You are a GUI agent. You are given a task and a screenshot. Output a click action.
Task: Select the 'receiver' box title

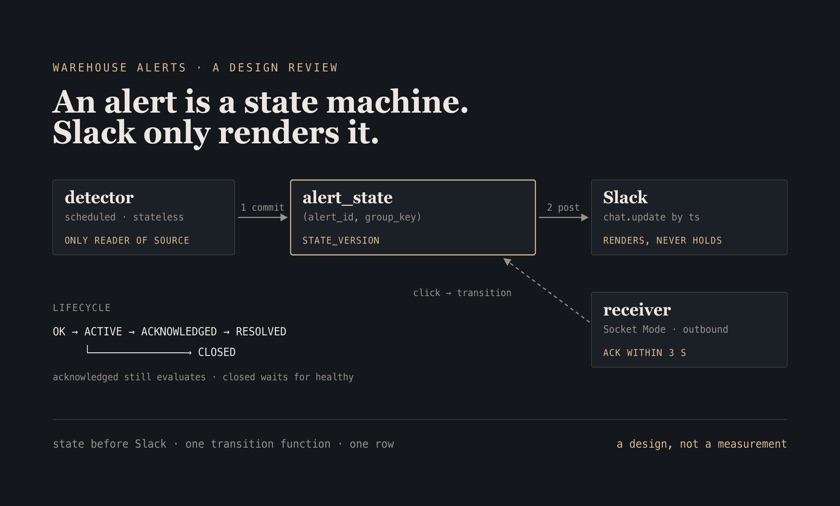pyautogui.click(x=637, y=310)
